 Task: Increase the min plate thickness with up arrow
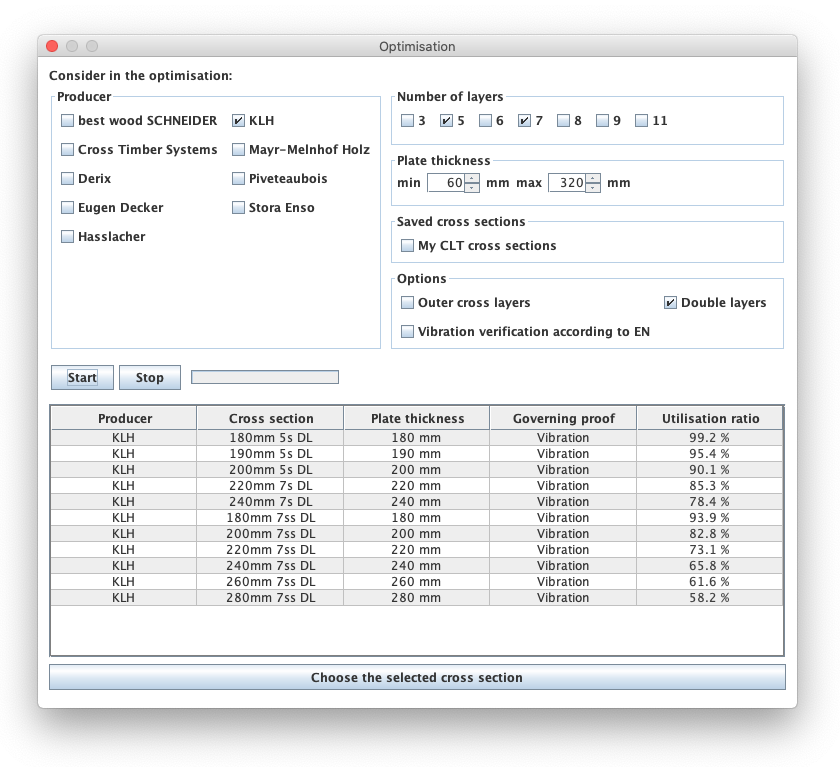[x=472, y=178]
